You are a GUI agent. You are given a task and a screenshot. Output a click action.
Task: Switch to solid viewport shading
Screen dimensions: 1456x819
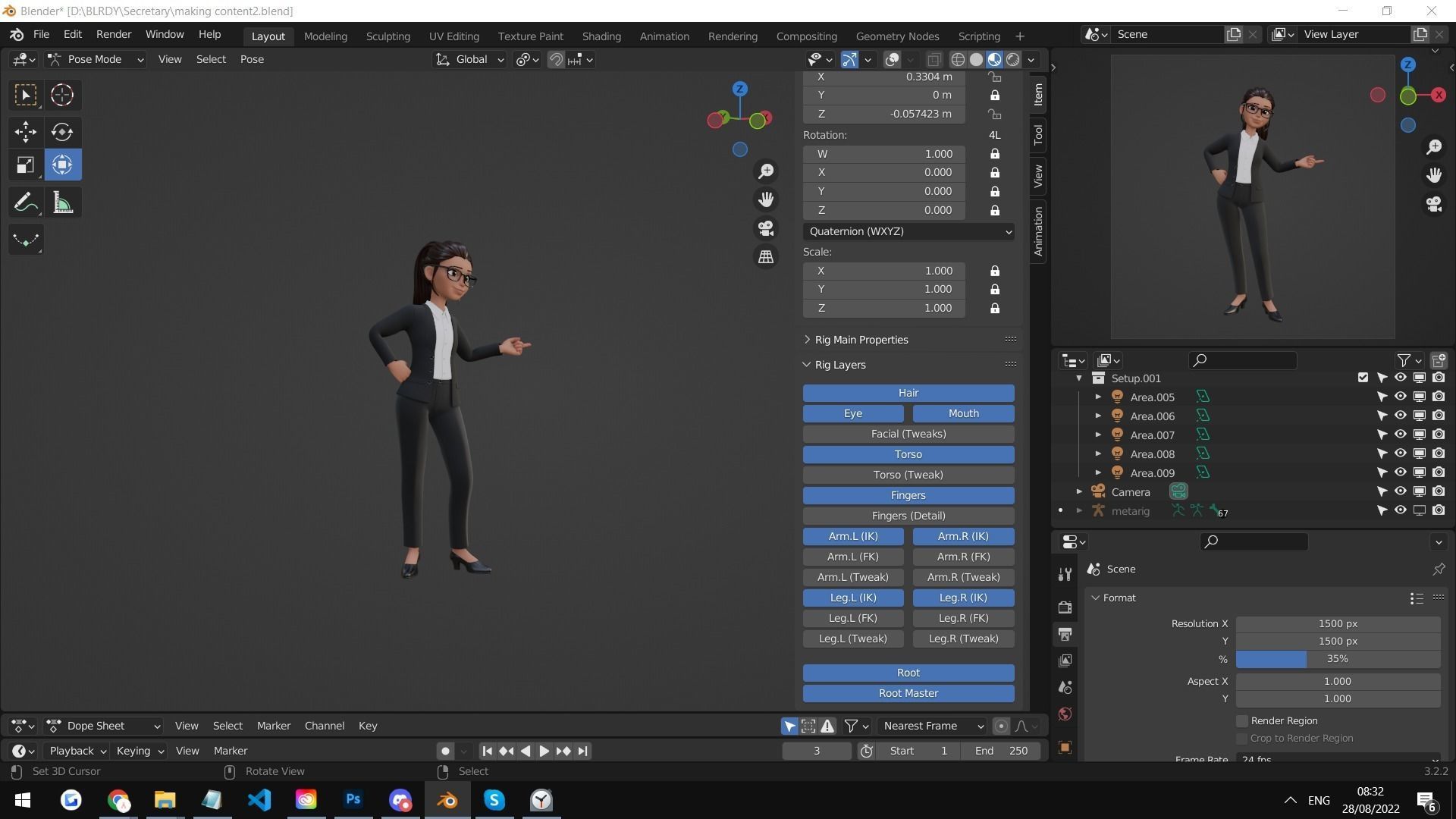[976, 59]
